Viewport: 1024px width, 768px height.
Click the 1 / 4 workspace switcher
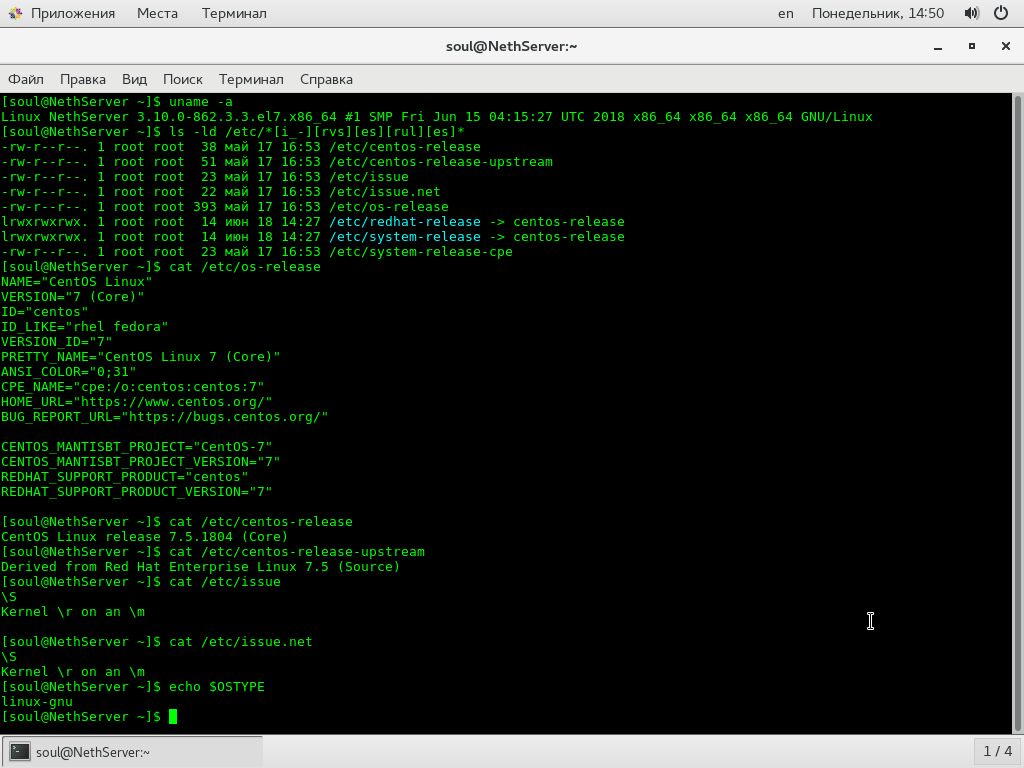(x=997, y=752)
